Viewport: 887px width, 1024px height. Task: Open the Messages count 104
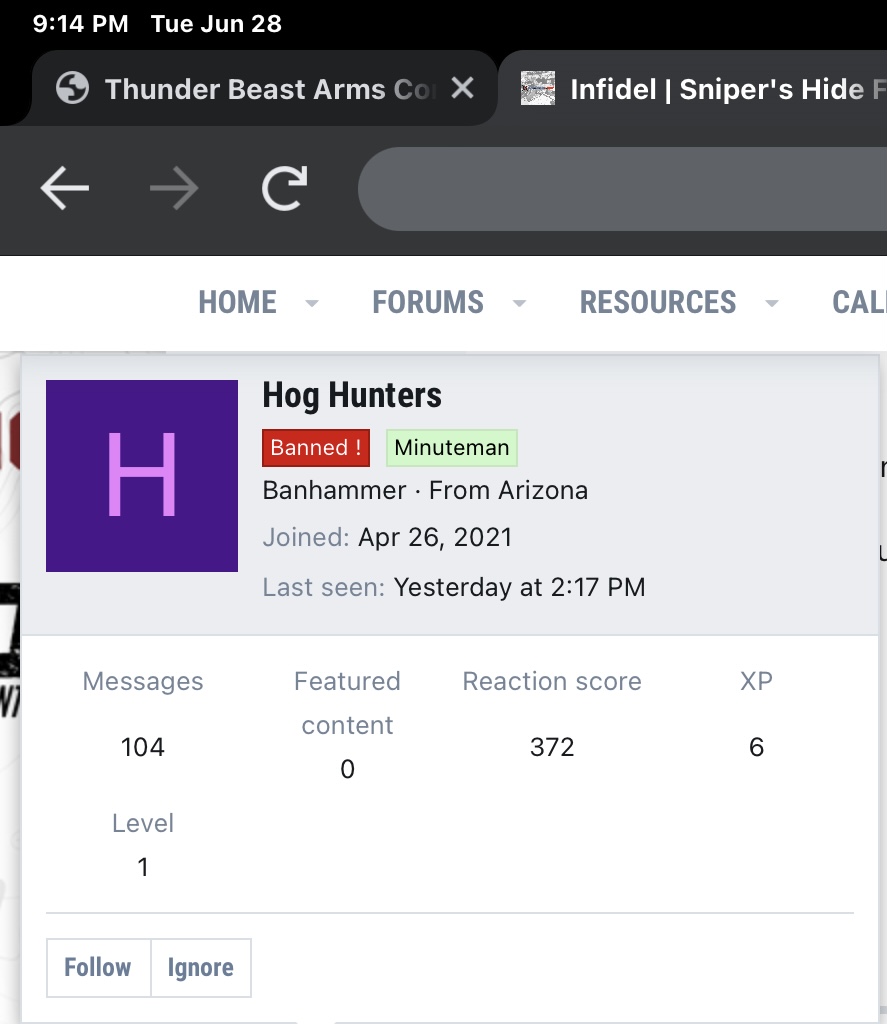142,747
